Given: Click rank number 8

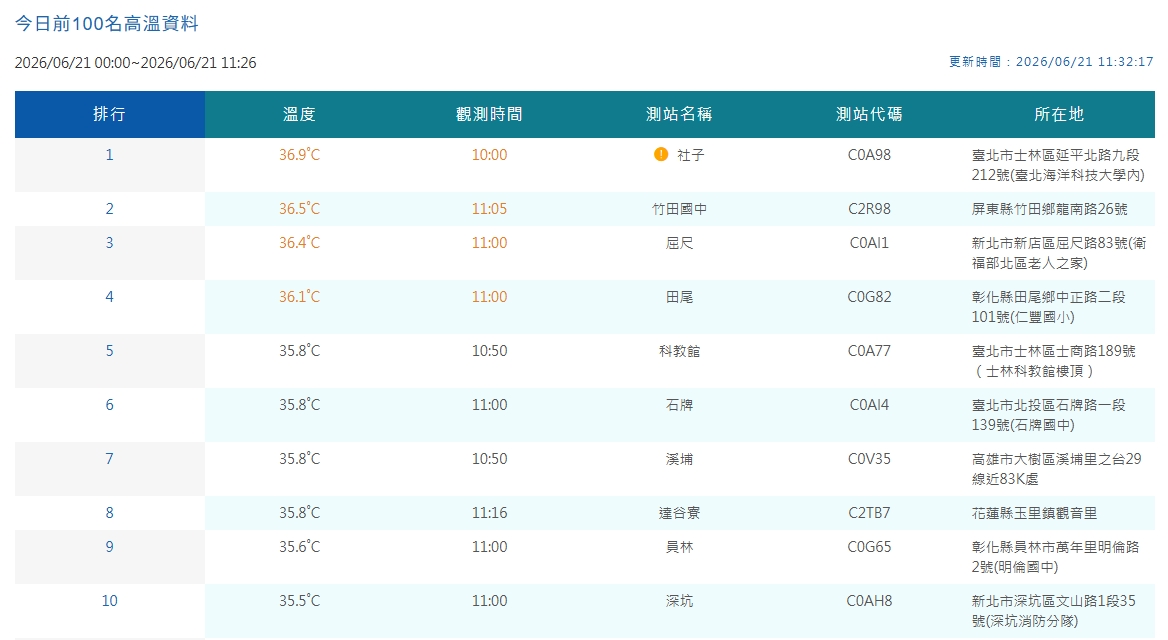Looking at the screenshot, I should pos(110,513).
